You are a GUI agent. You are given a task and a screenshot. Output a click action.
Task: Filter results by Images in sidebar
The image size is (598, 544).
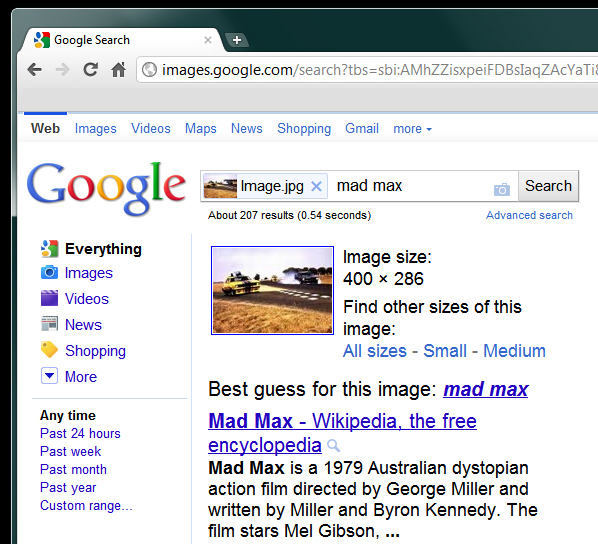88,273
